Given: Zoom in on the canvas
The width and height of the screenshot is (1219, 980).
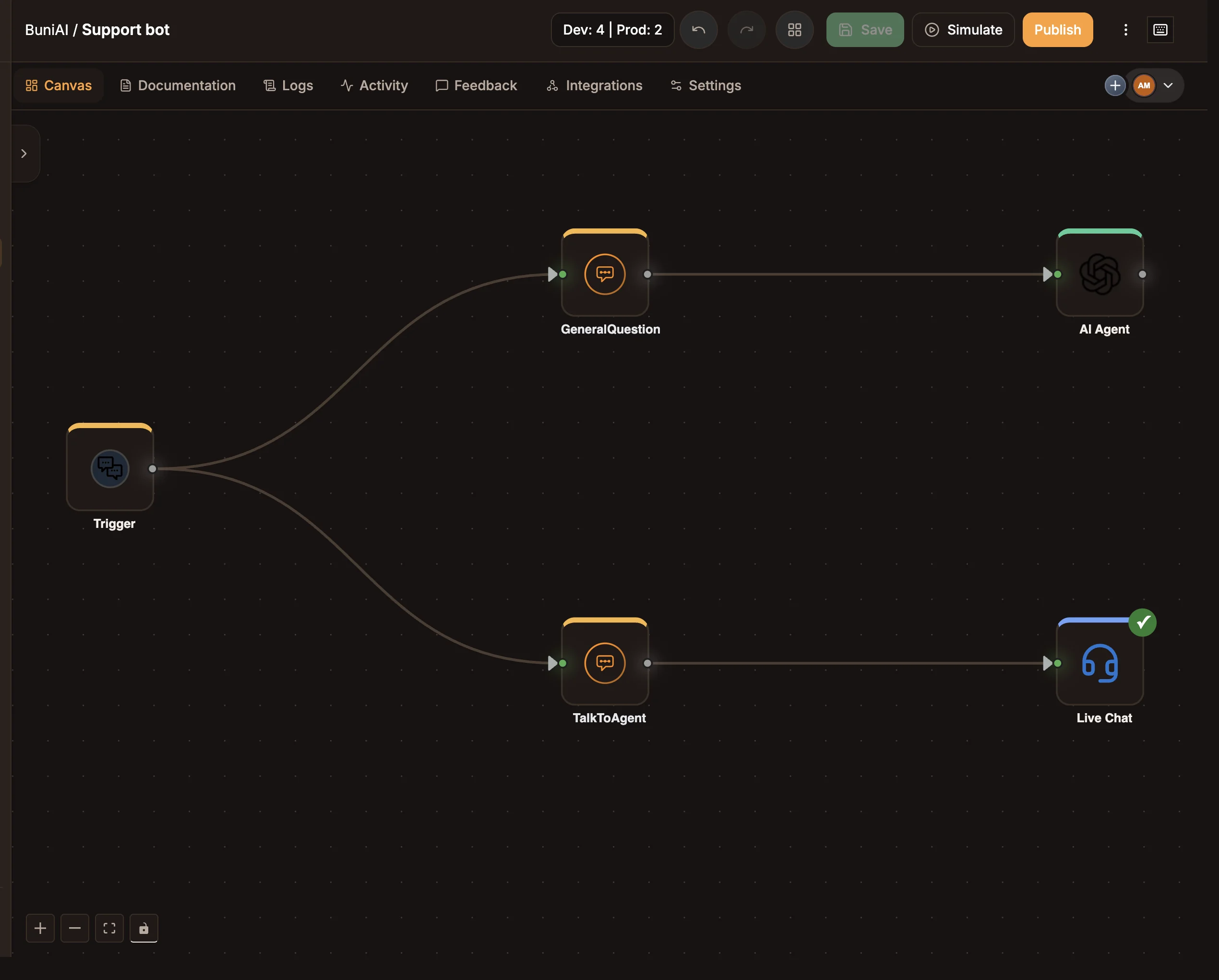Looking at the screenshot, I should click(x=40, y=928).
